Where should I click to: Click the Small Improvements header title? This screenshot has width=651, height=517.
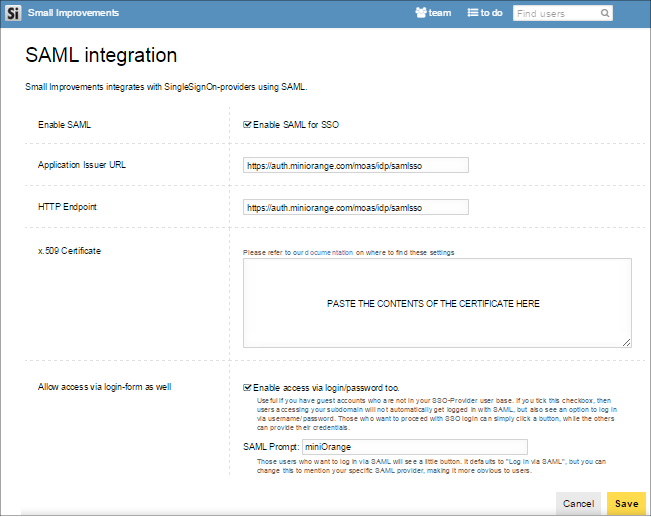[x=73, y=13]
